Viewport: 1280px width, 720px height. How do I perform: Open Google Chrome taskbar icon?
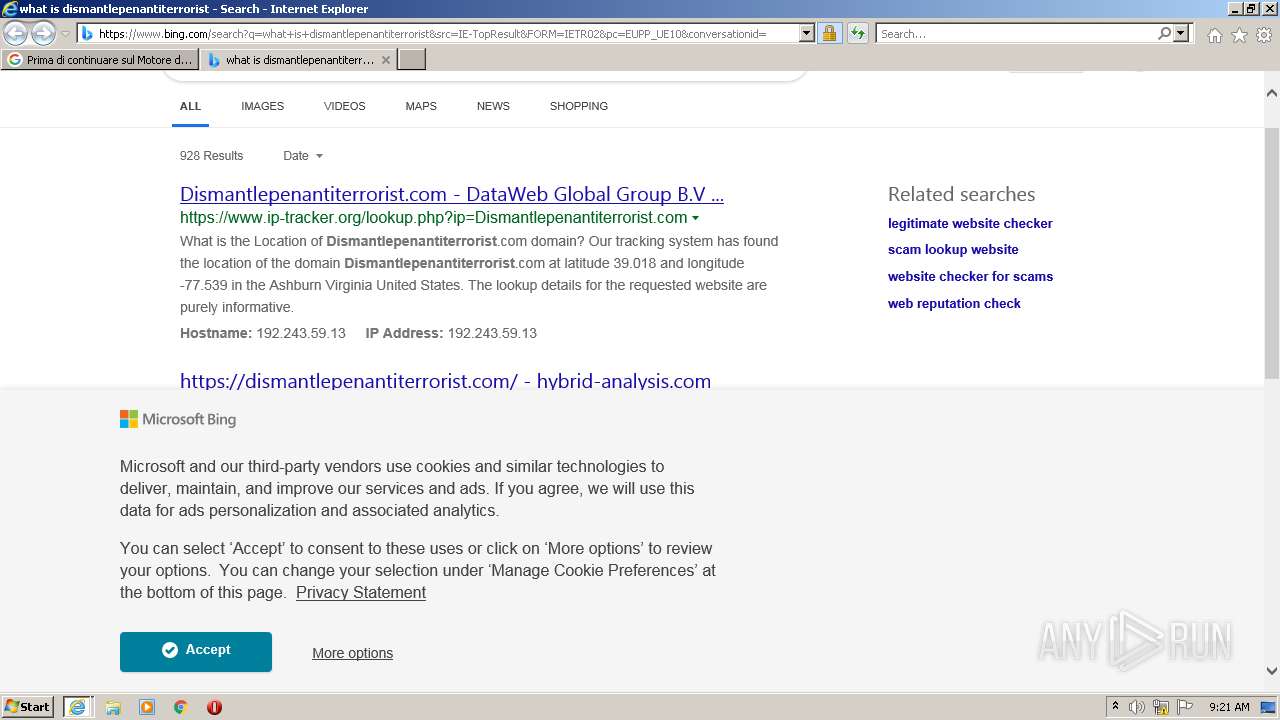click(181, 707)
